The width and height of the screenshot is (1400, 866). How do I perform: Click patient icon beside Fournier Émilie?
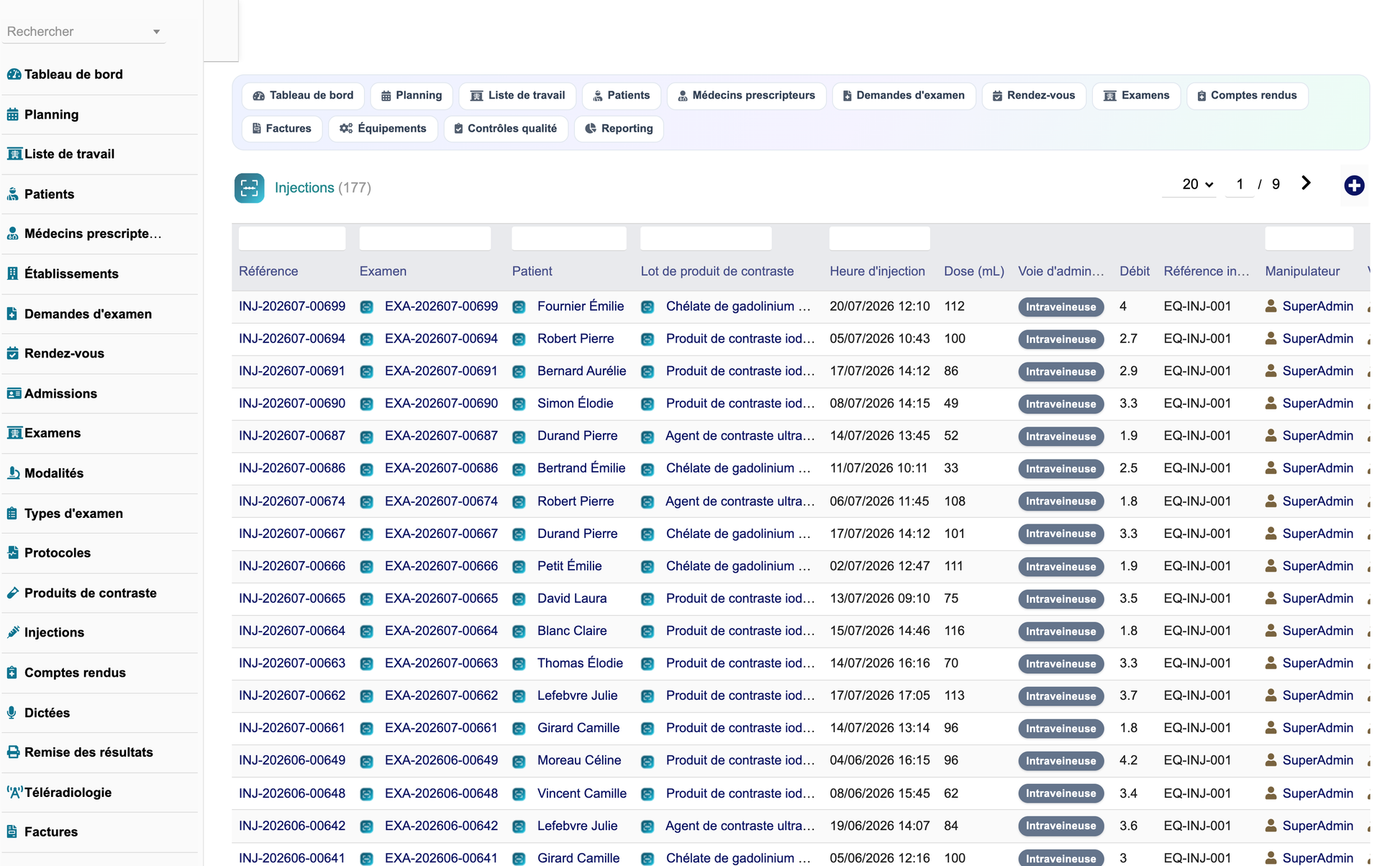tap(519, 307)
